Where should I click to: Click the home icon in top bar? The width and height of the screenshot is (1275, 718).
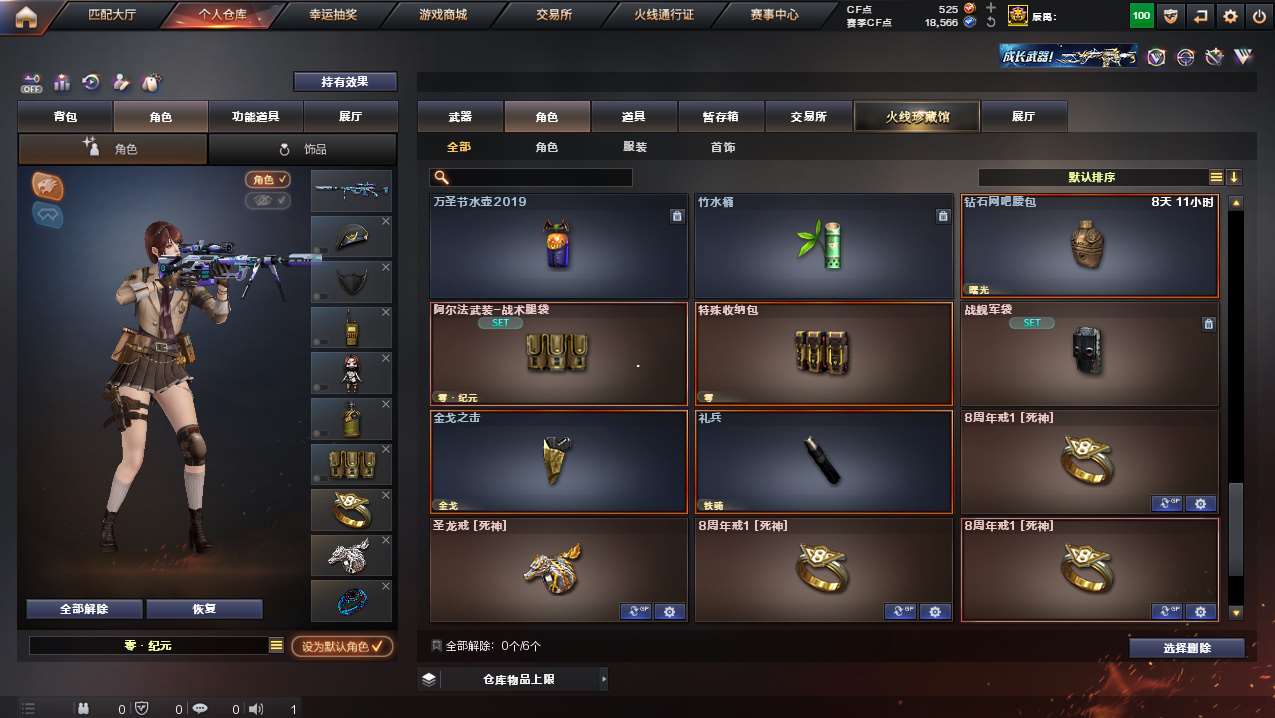click(25, 16)
